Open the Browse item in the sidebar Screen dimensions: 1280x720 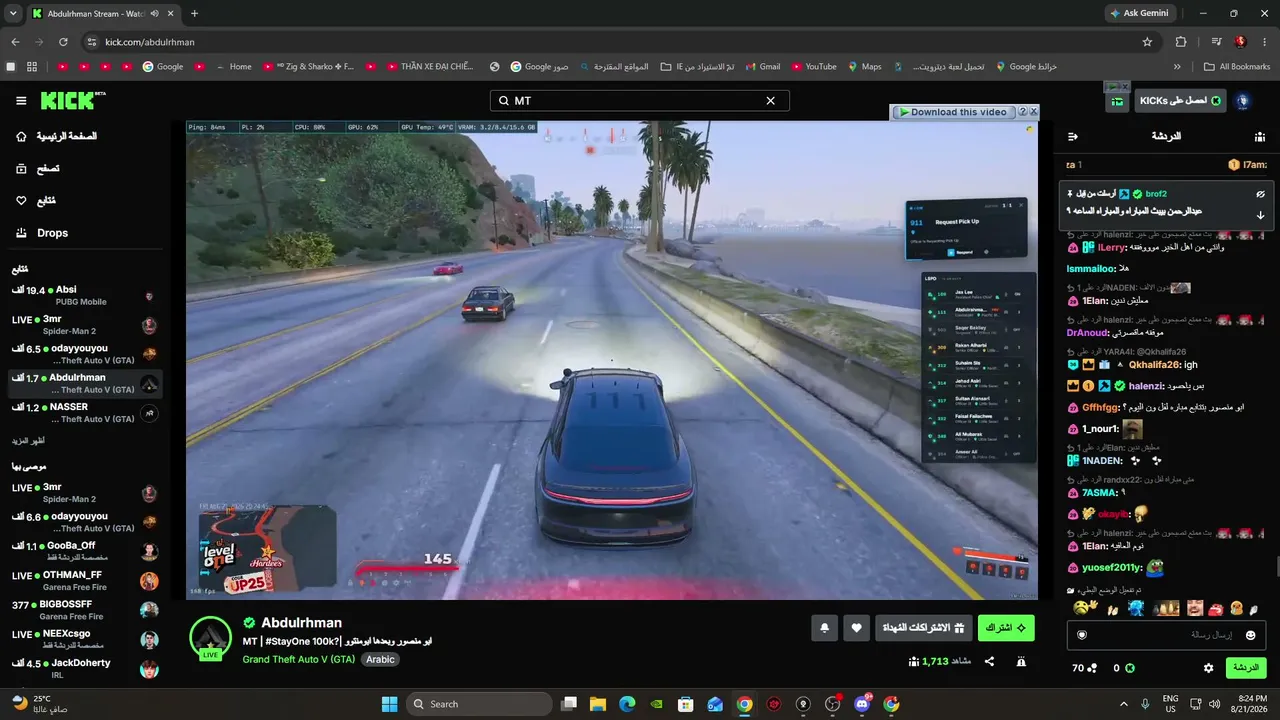click(x=38, y=169)
